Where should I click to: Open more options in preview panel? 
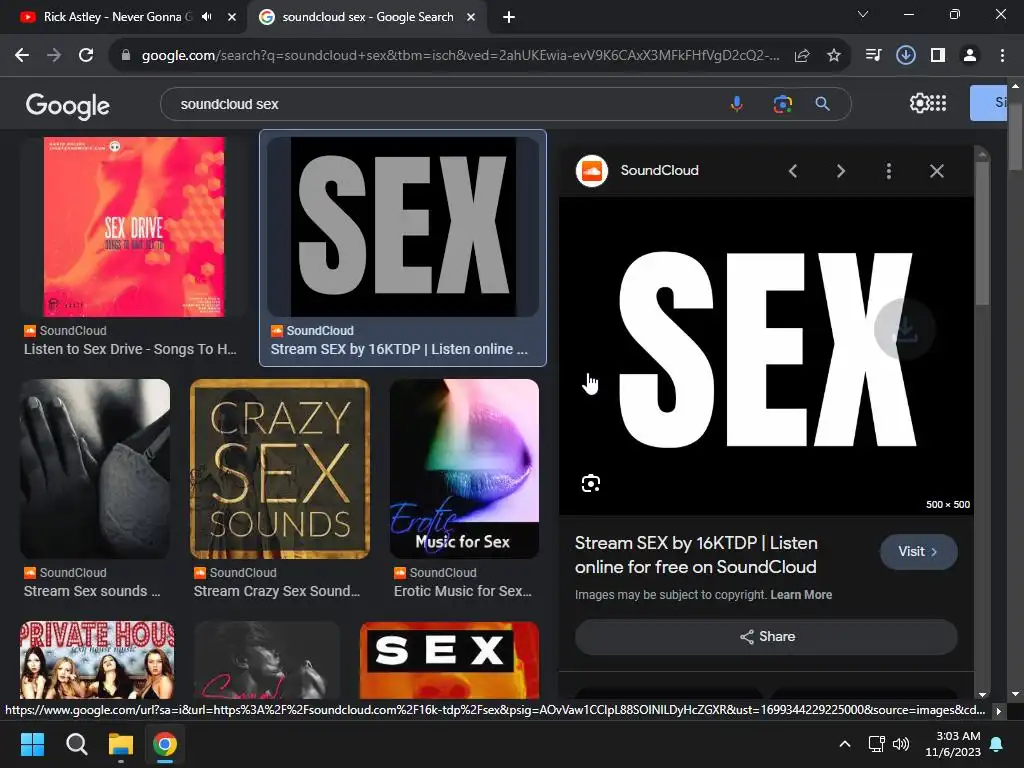[x=888, y=171]
